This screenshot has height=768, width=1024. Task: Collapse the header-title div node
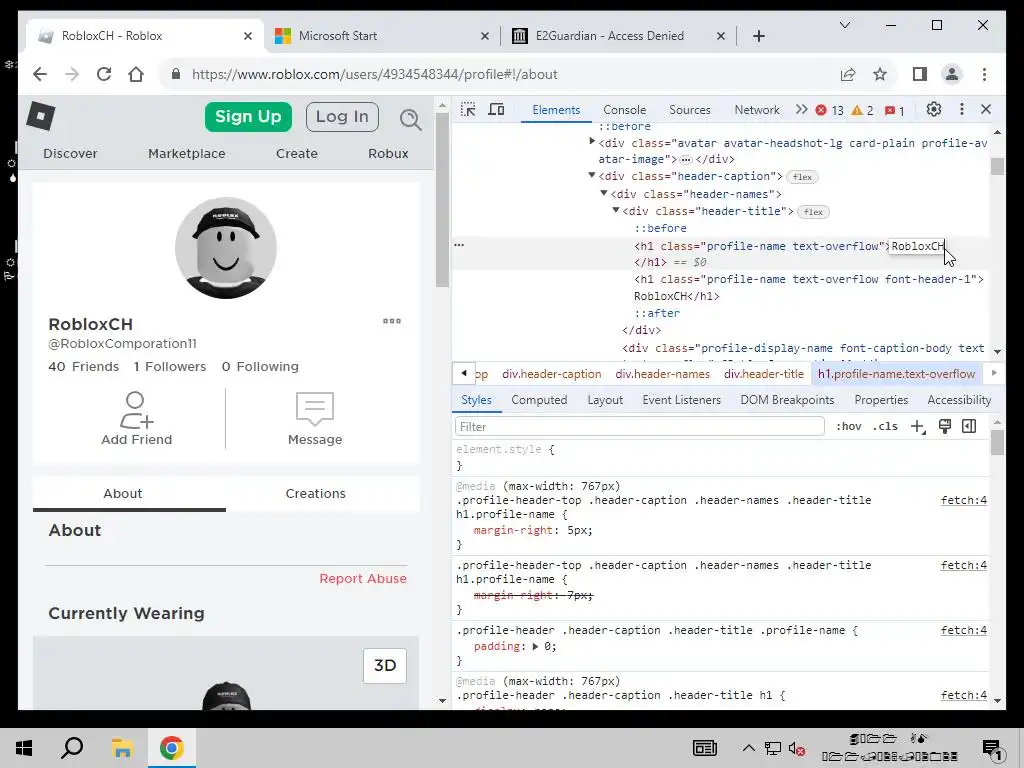coord(616,210)
